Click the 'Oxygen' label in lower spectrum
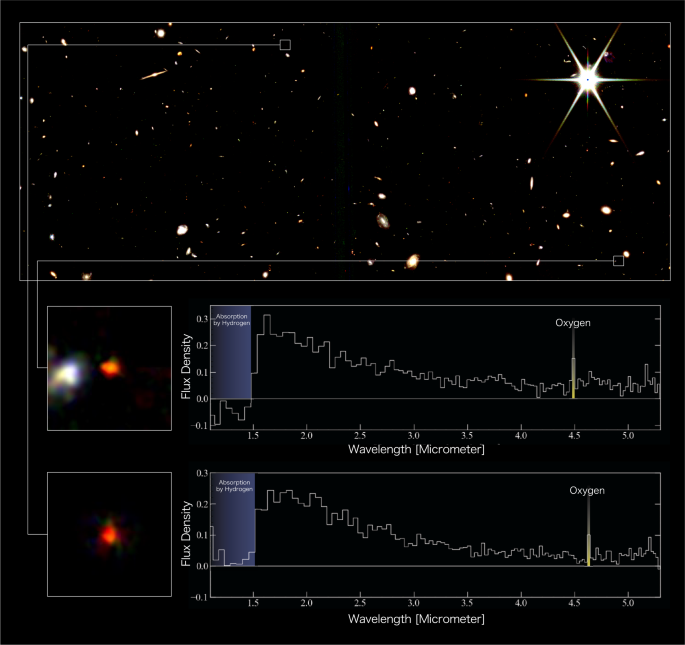685x645 pixels. 587,490
